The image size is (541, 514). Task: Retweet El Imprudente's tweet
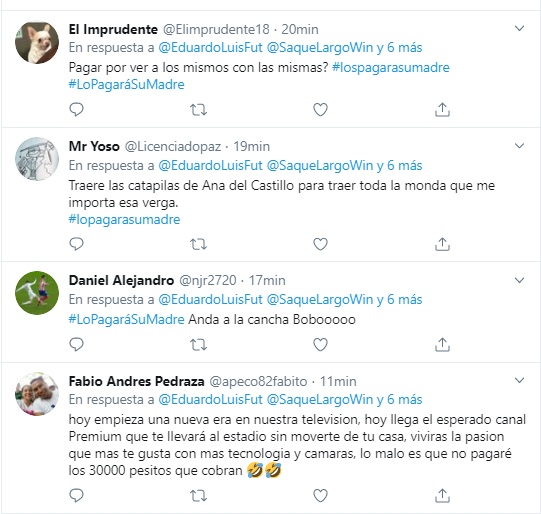click(x=198, y=110)
